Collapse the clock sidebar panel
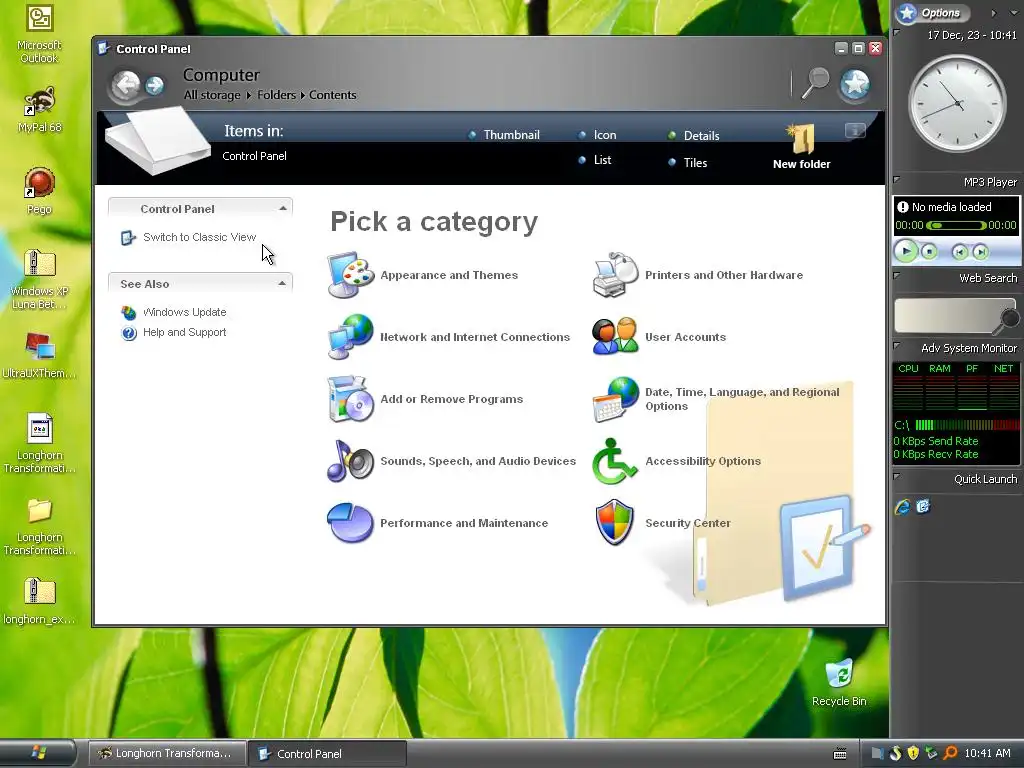Image resolution: width=1024 pixels, height=768 pixels. pos(897,32)
